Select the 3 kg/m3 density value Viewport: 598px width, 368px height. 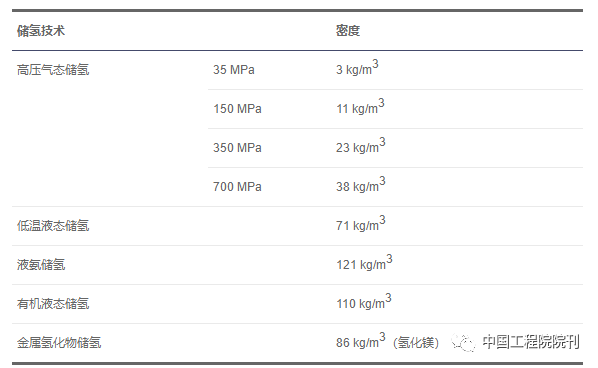[357, 67]
